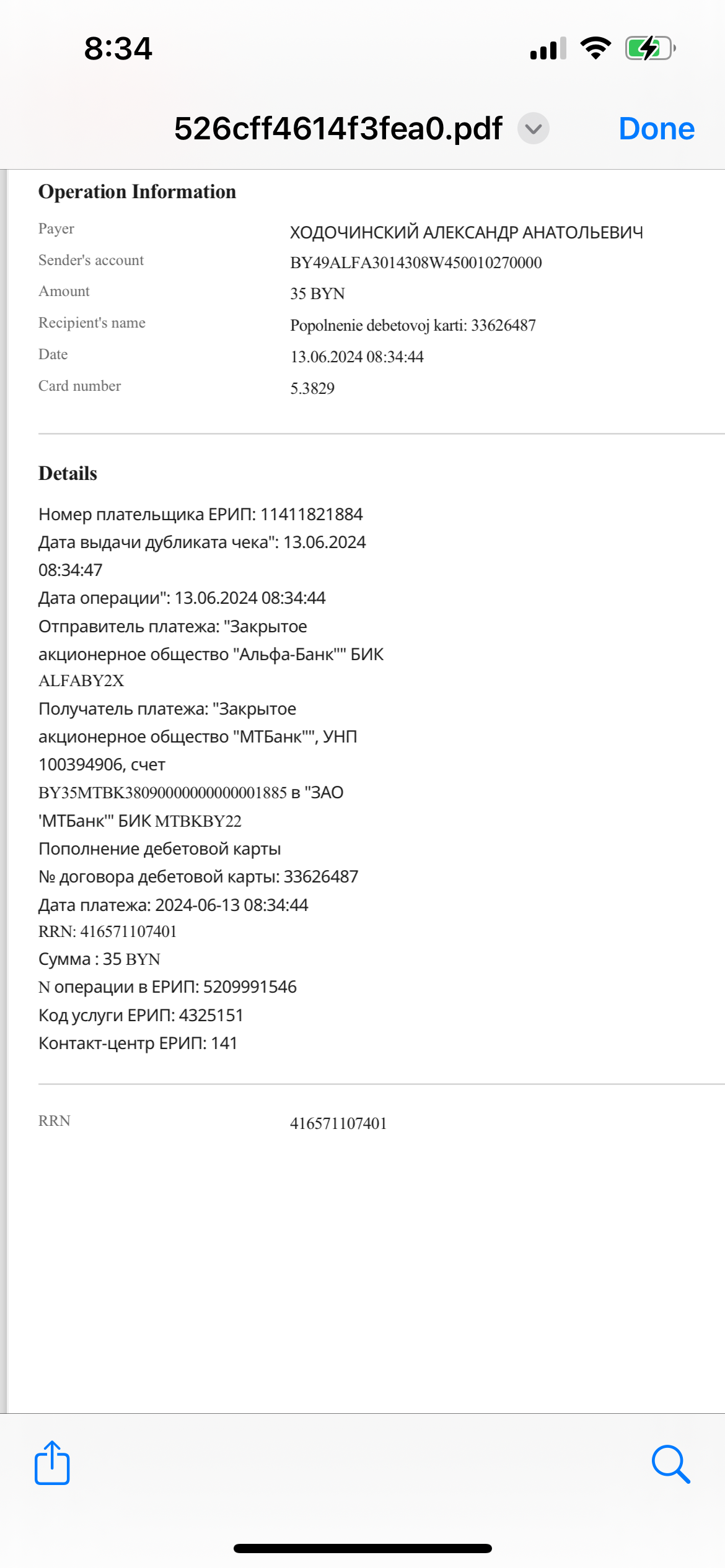Tap the Share icon in bottom toolbar
Image resolution: width=725 pixels, height=1568 pixels.
pyautogui.click(x=52, y=1463)
